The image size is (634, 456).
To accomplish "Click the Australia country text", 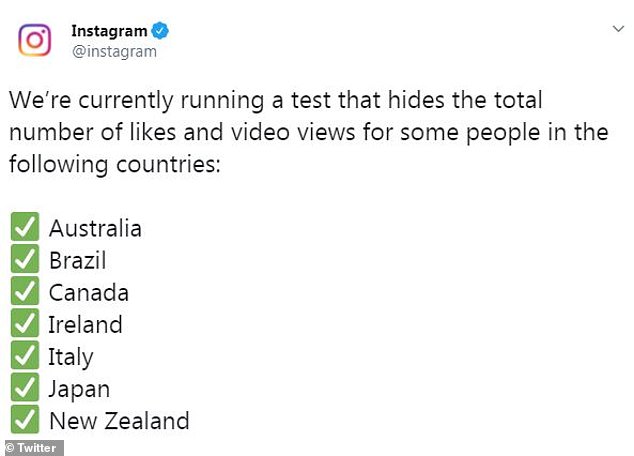I will [95, 228].
